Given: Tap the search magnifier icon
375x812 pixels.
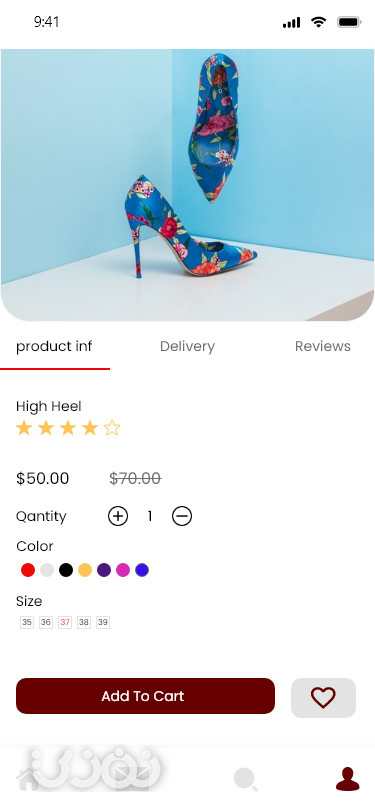Looking at the screenshot, I should (x=246, y=779).
